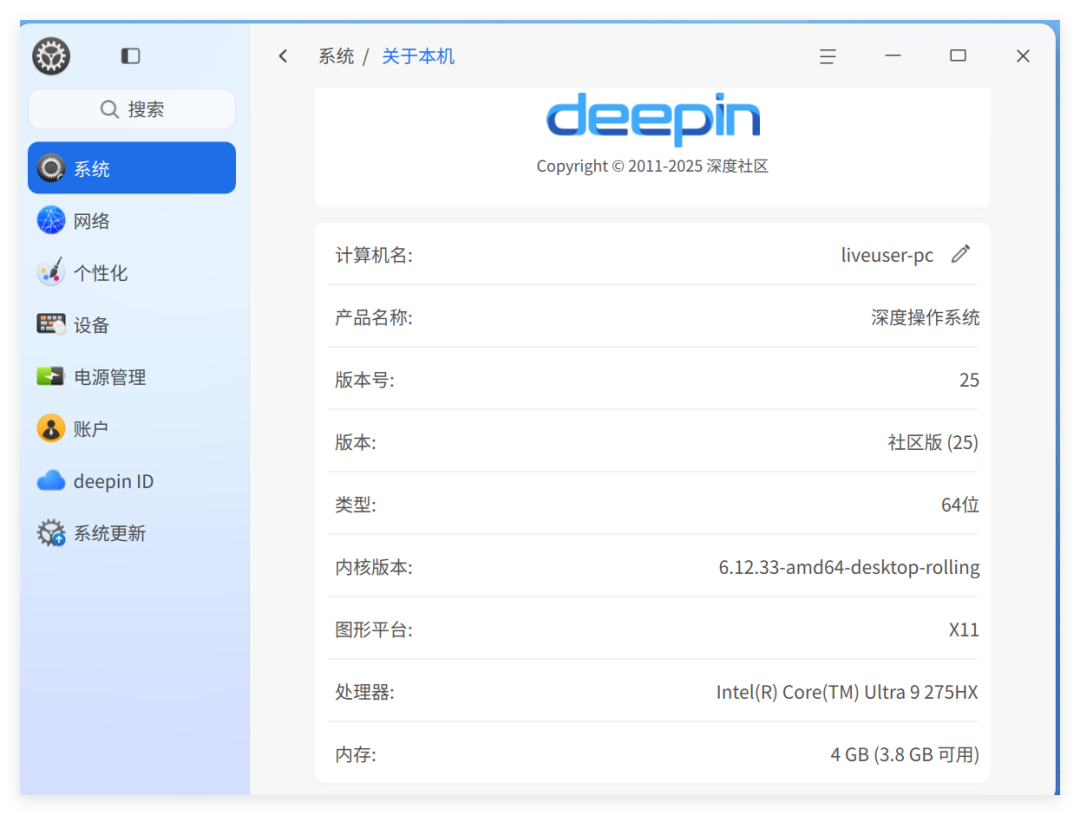Click the product name value 深度操作系统

(x=925, y=317)
